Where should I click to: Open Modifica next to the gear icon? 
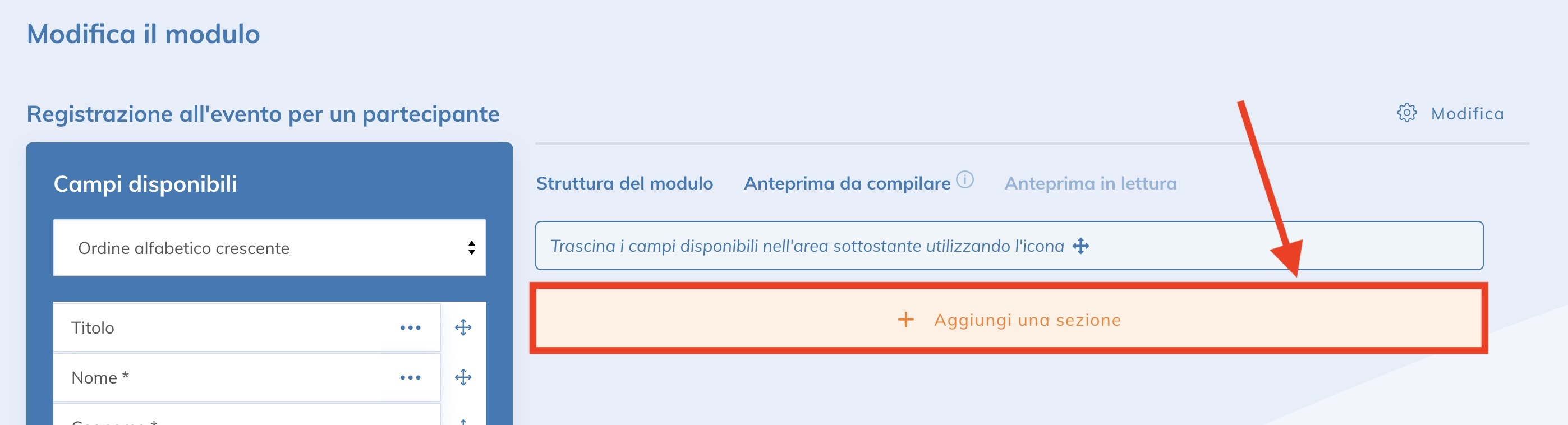click(x=1467, y=113)
